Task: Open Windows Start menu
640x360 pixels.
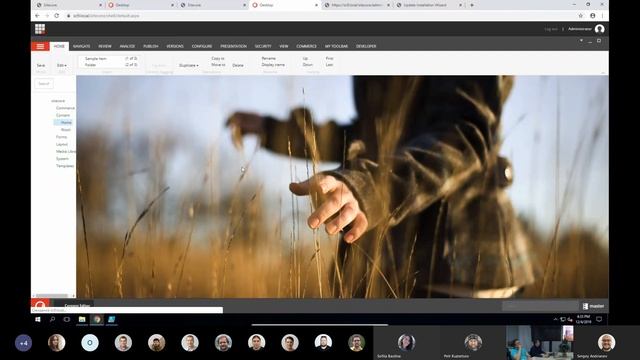Action: coord(38,320)
